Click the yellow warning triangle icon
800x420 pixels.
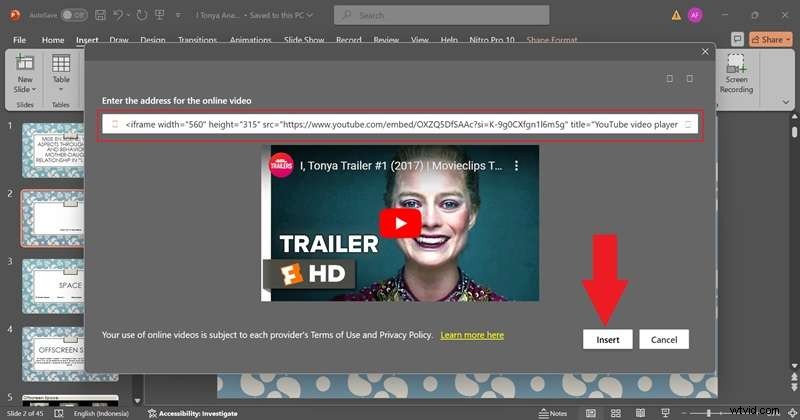676,15
